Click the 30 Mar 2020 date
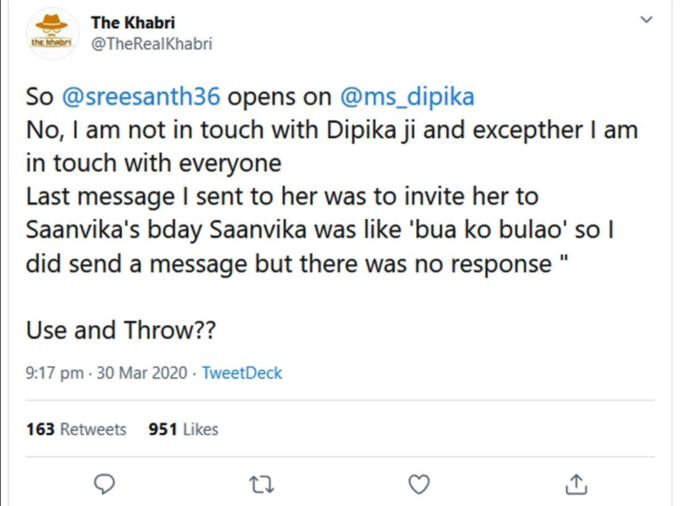The width and height of the screenshot is (680, 506). point(142,373)
